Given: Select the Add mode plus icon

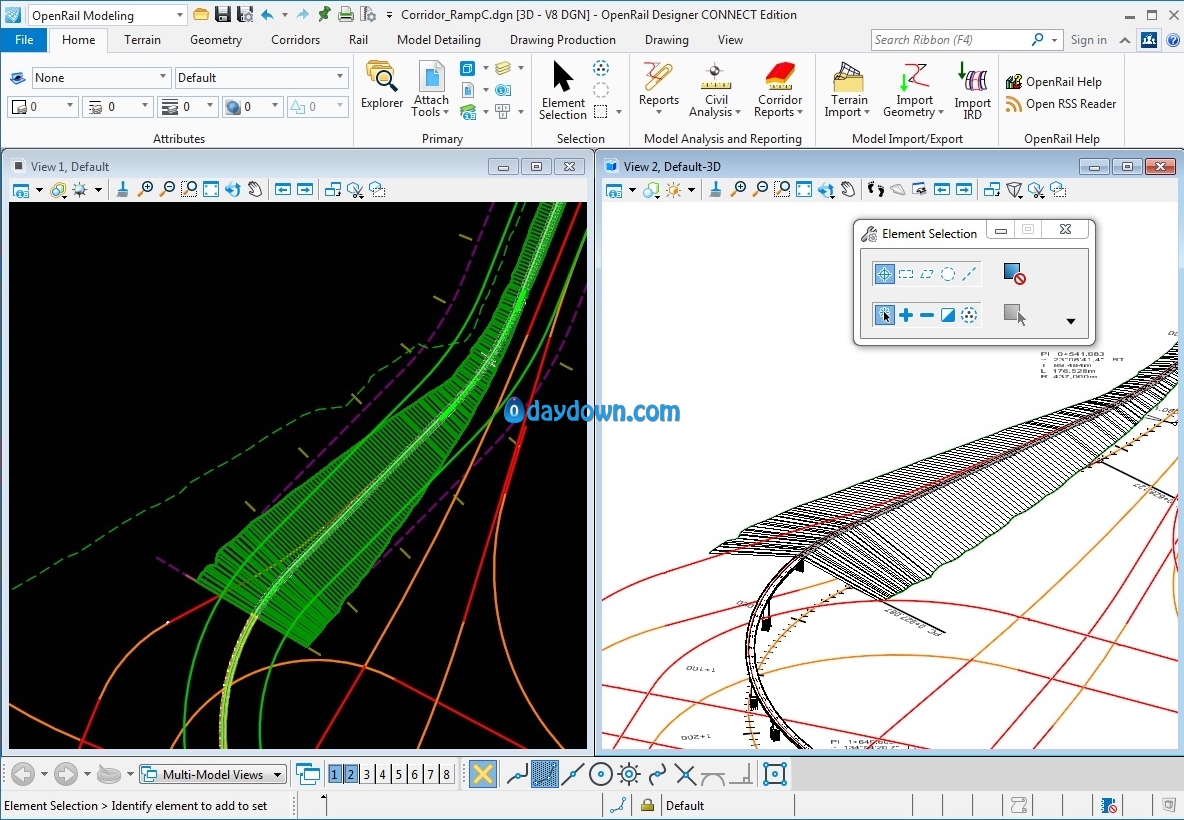Looking at the screenshot, I should coord(905,315).
